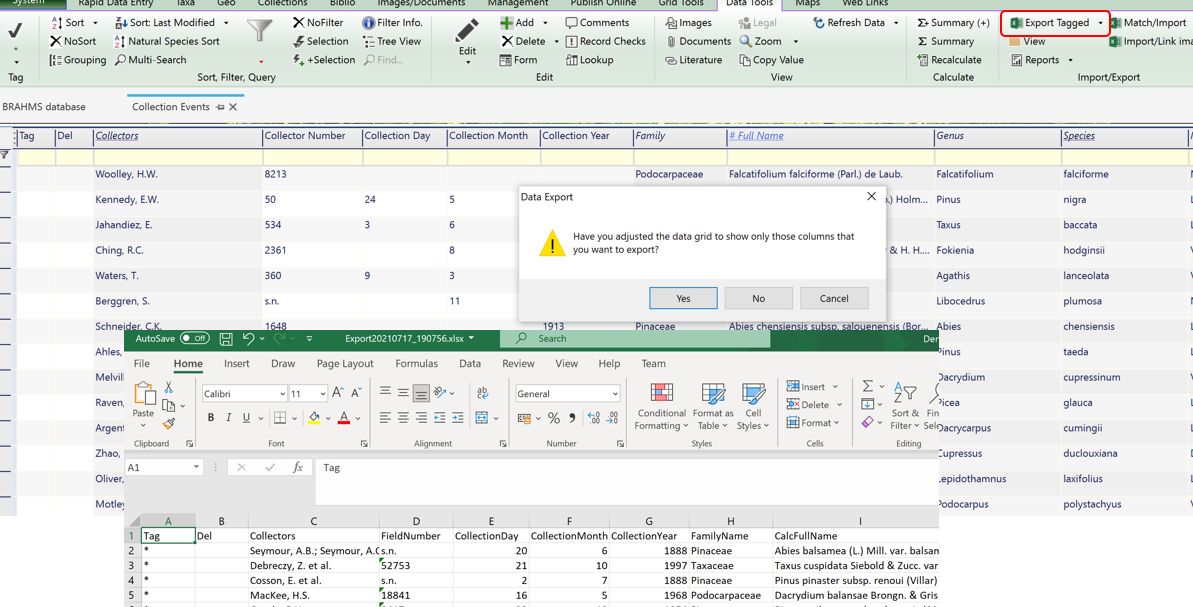The image size is (1193, 607).
Task: Click Recalculate in the Calculate group
Action: click(950, 59)
